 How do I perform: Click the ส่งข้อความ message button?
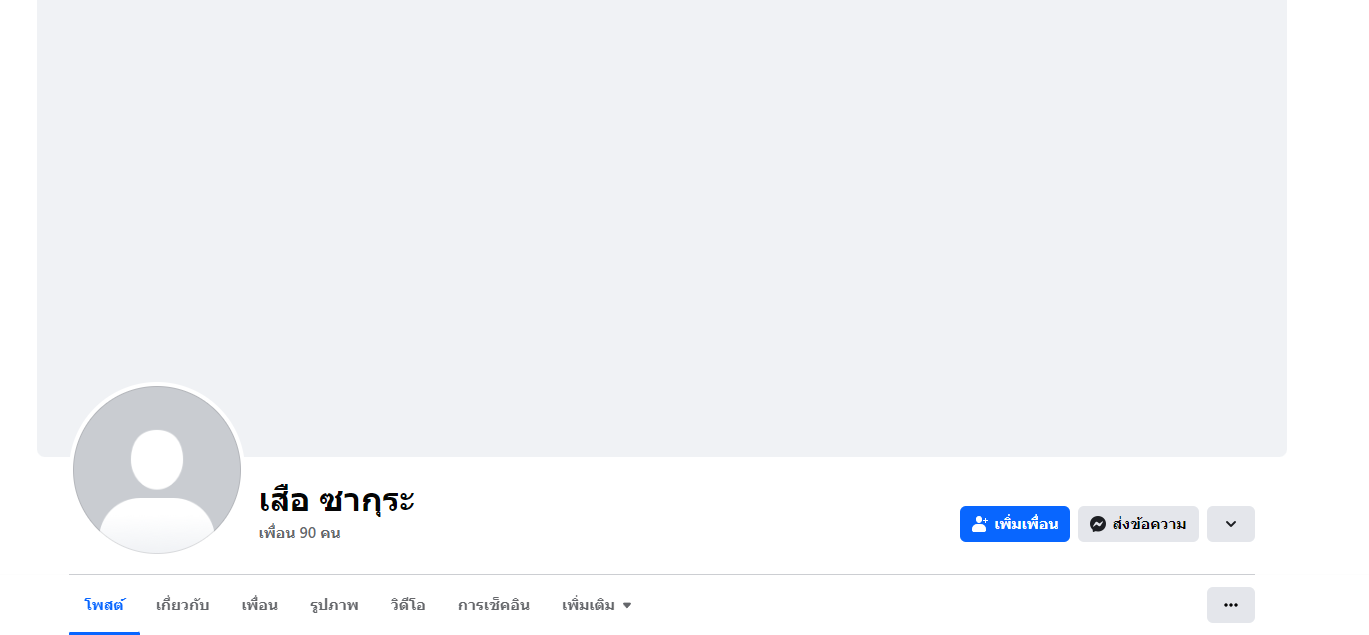pyautogui.click(x=1138, y=524)
